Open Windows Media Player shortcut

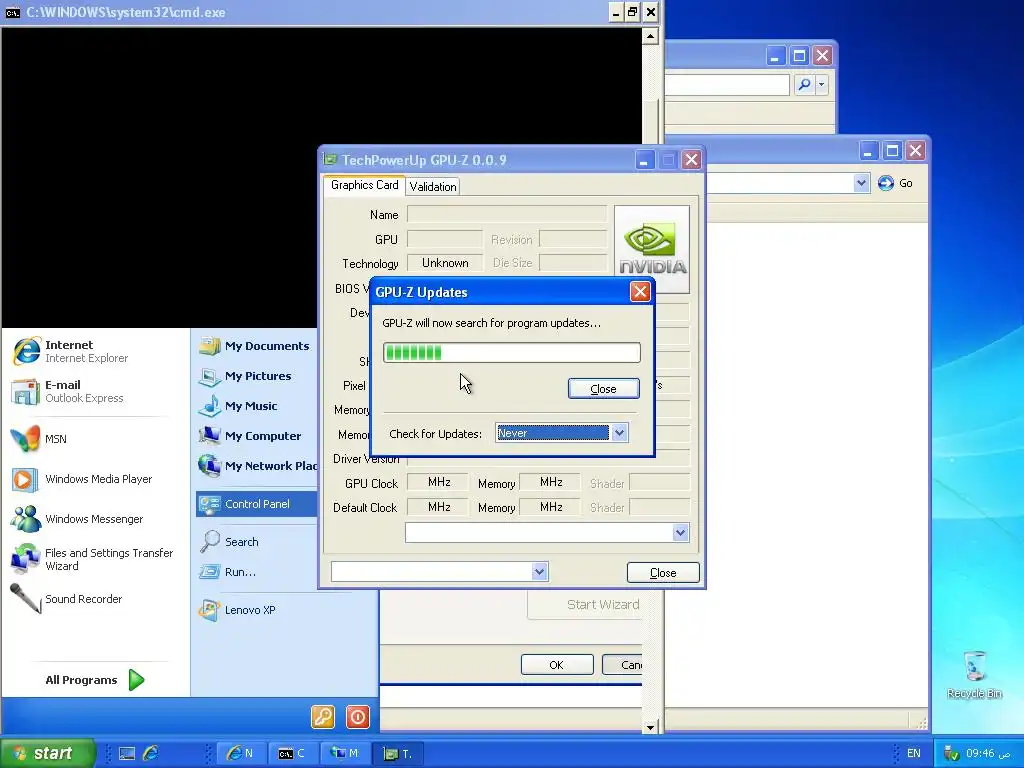point(82,479)
